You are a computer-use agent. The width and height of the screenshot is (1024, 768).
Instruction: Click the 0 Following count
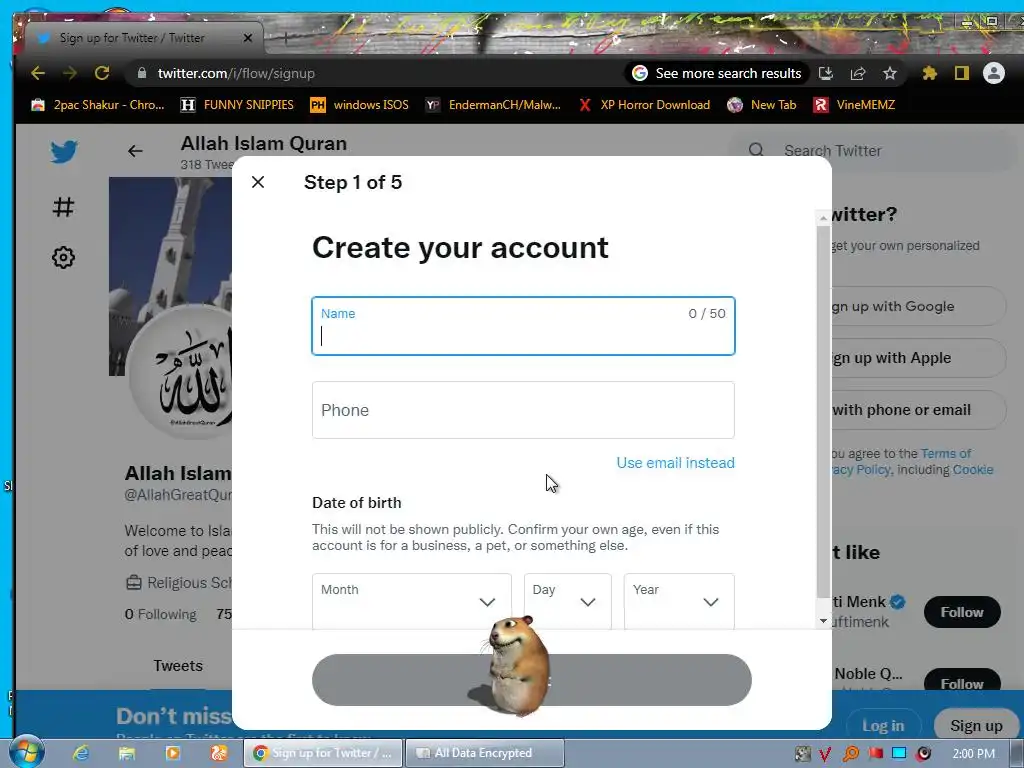(161, 615)
